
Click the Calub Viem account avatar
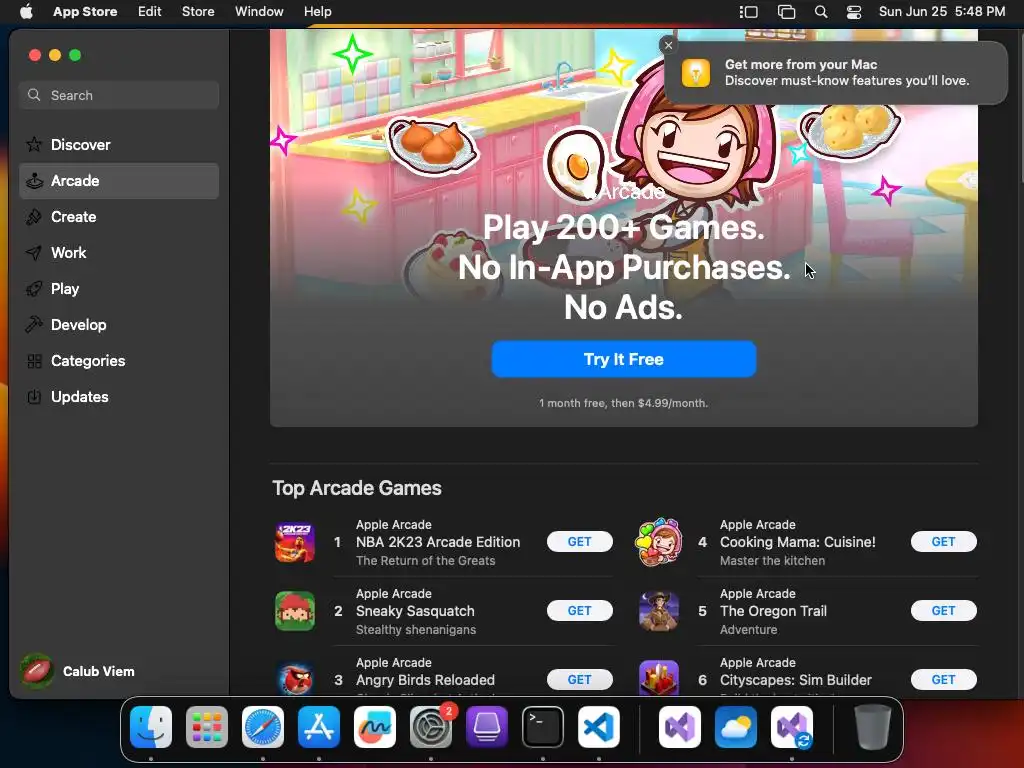[37, 671]
